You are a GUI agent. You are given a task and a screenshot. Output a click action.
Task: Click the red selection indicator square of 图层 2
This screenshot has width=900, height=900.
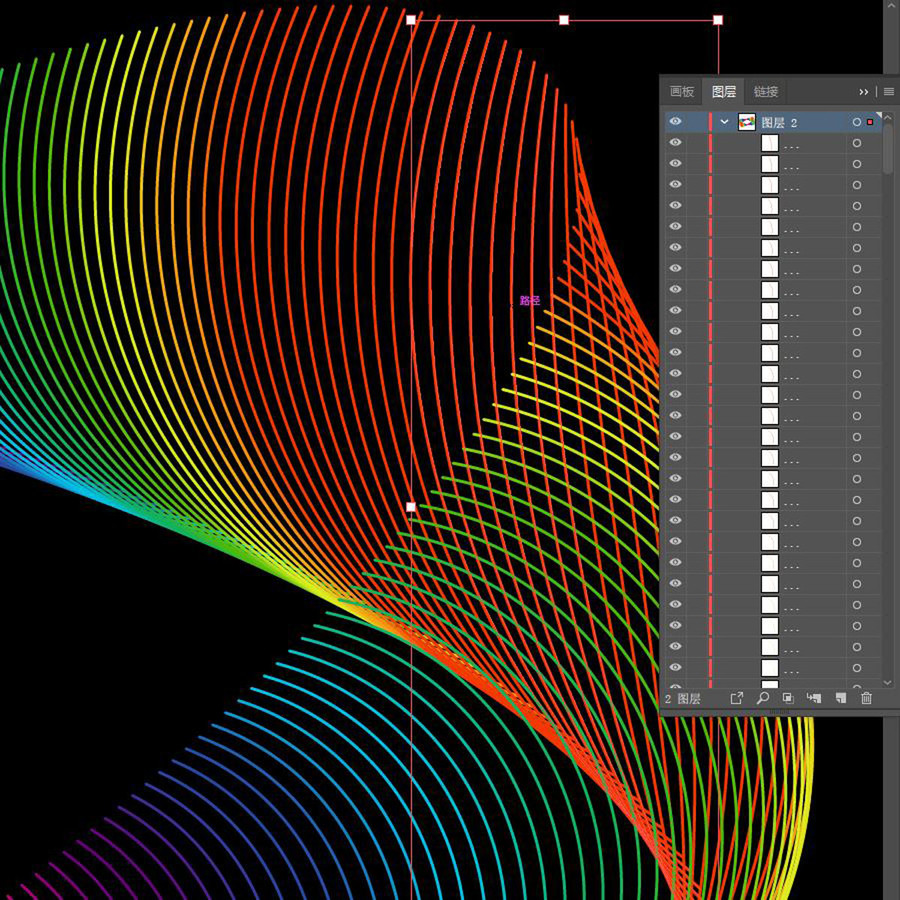870,122
